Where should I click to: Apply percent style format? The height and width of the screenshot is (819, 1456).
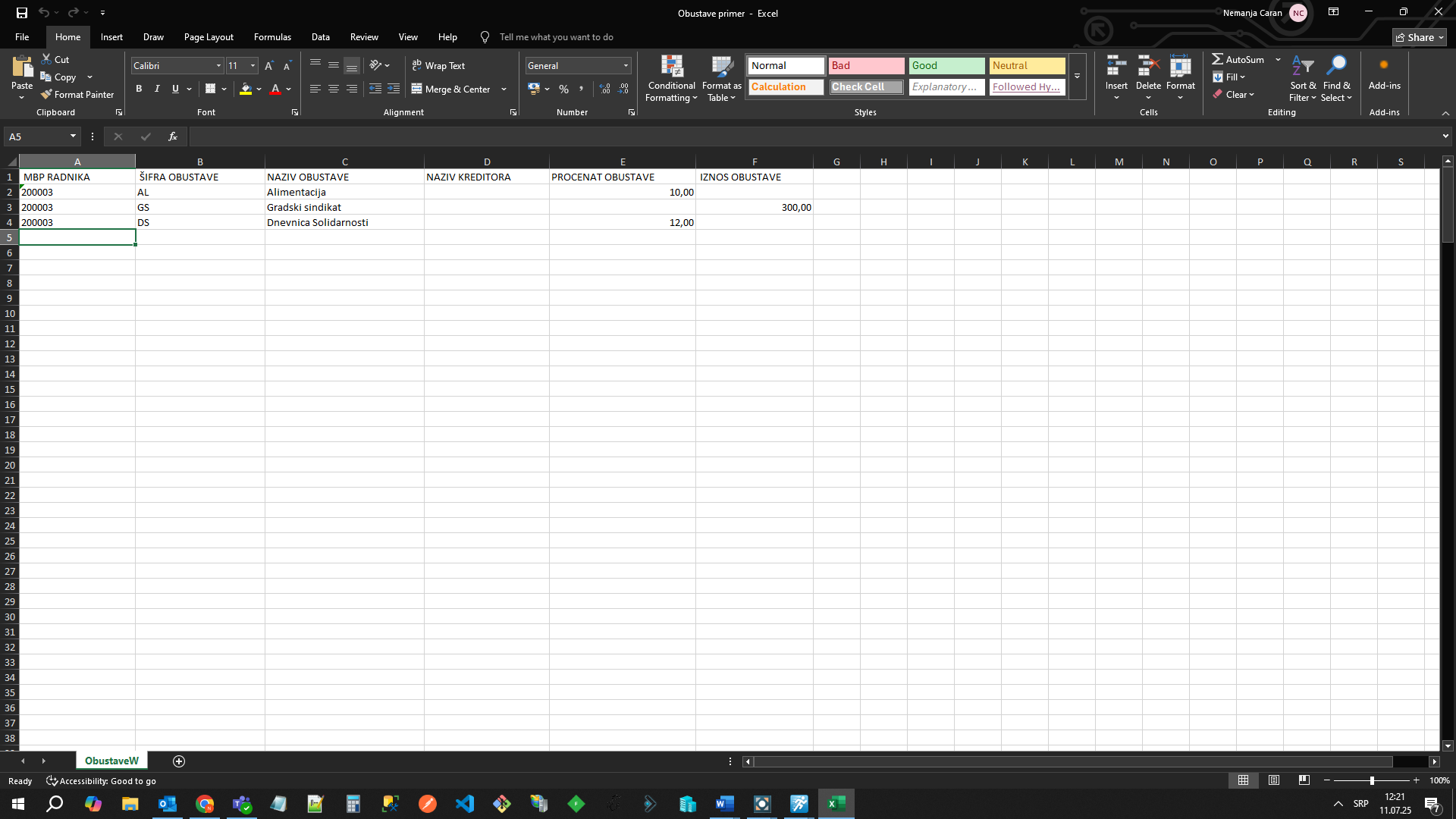coord(563,89)
